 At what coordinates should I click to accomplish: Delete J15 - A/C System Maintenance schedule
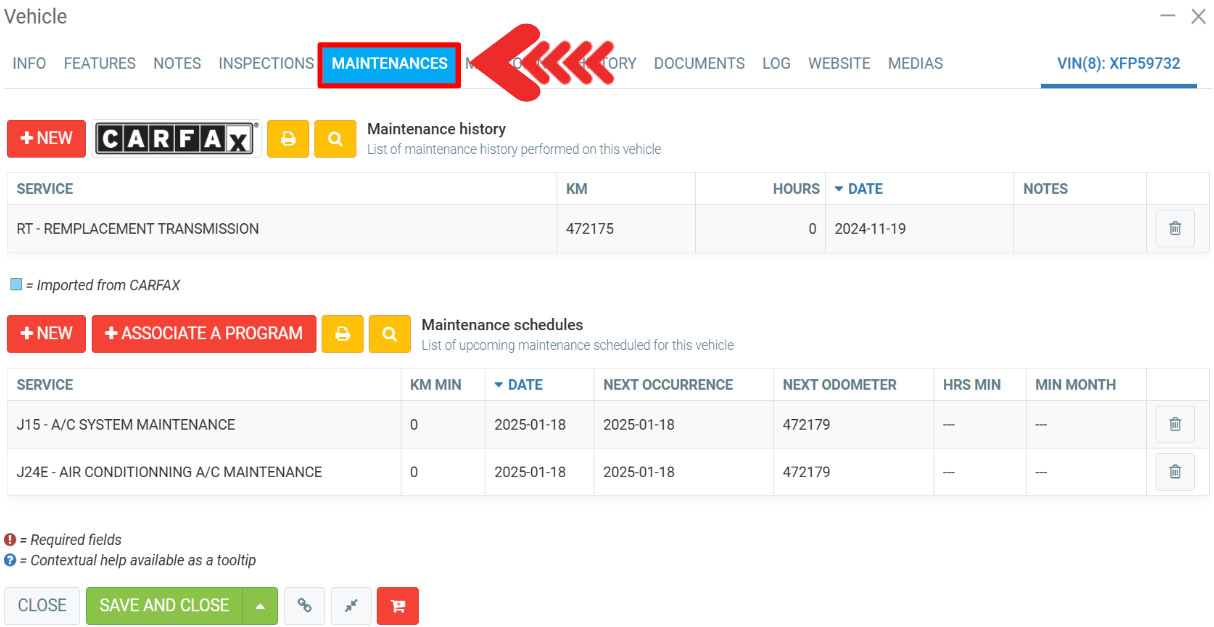point(1175,425)
